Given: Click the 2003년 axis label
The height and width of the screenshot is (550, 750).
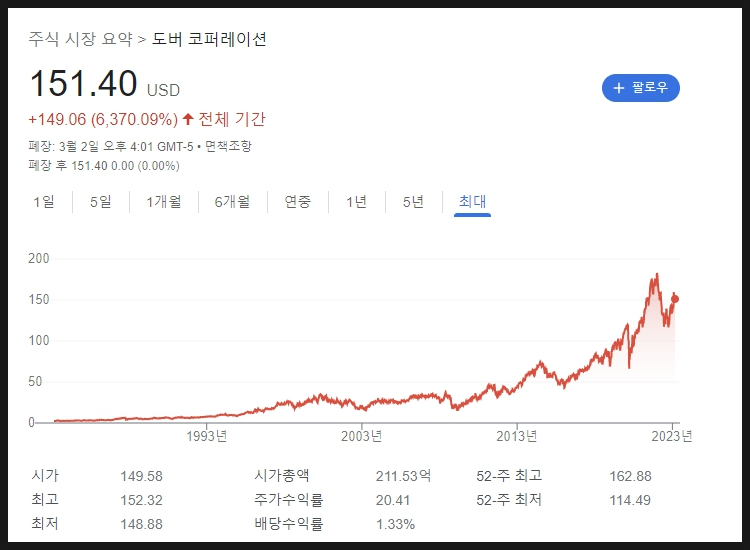Looking at the screenshot, I should (x=362, y=436).
